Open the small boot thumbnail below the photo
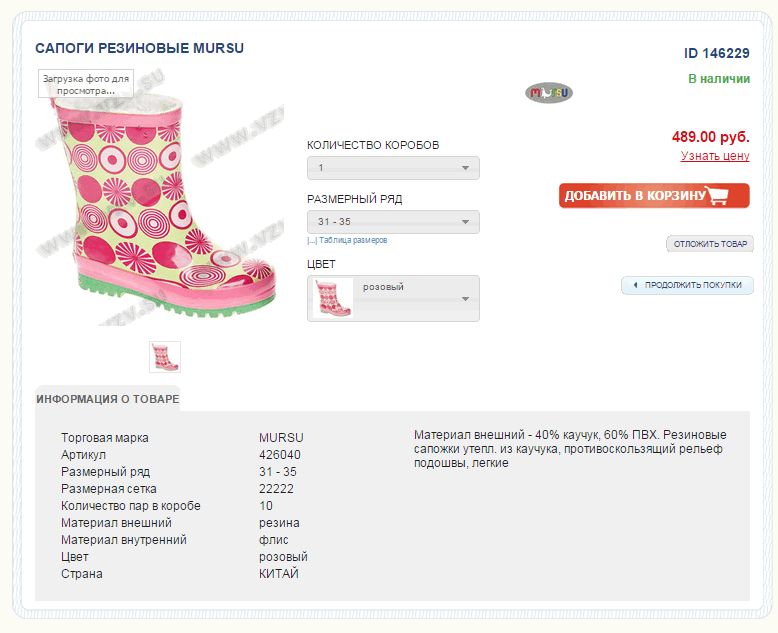The image size is (778, 633). [x=165, y=357]
